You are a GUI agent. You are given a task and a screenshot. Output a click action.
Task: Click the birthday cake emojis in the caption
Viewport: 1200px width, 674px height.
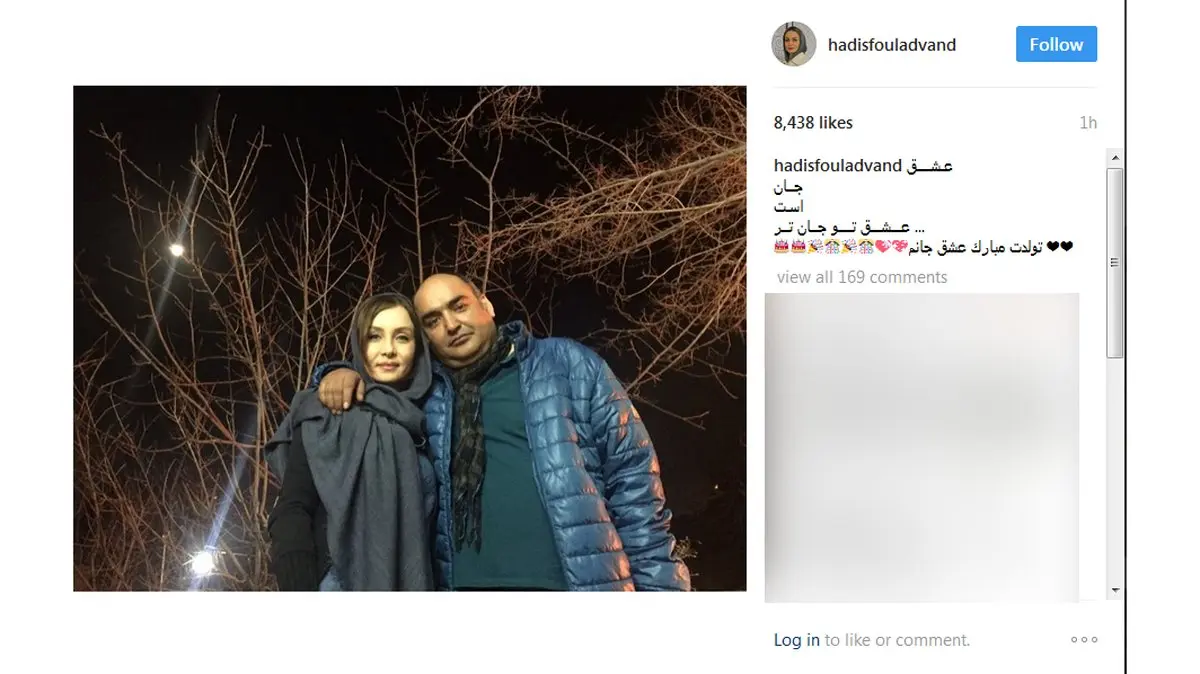(790, 247)
